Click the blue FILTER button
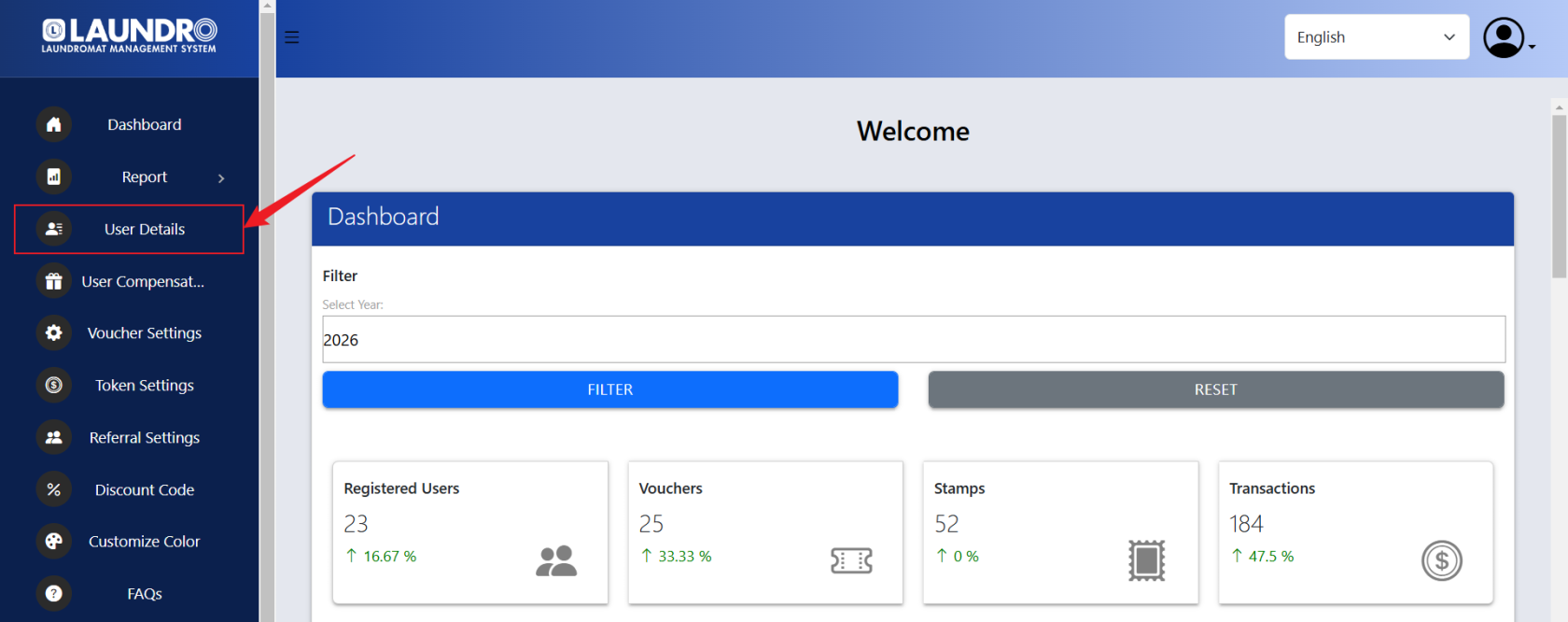Viewport: 1568px width, 622px height. [610, 389]
